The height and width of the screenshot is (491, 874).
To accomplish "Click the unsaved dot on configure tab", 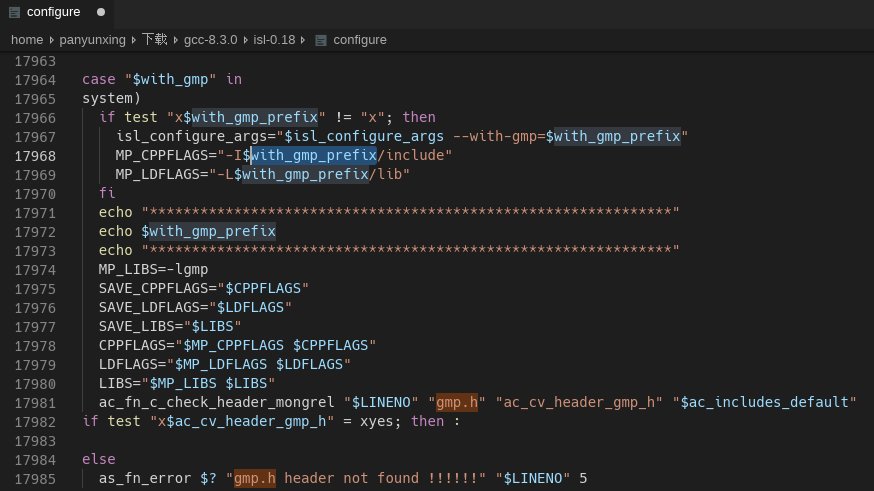I will click(101, 12).
